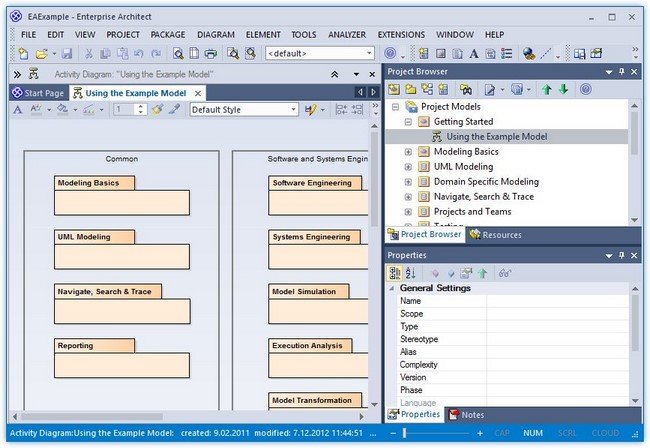Move item up with green up arrow
The height and width of the screenshot is (448, 650).
tap(547, 89)
